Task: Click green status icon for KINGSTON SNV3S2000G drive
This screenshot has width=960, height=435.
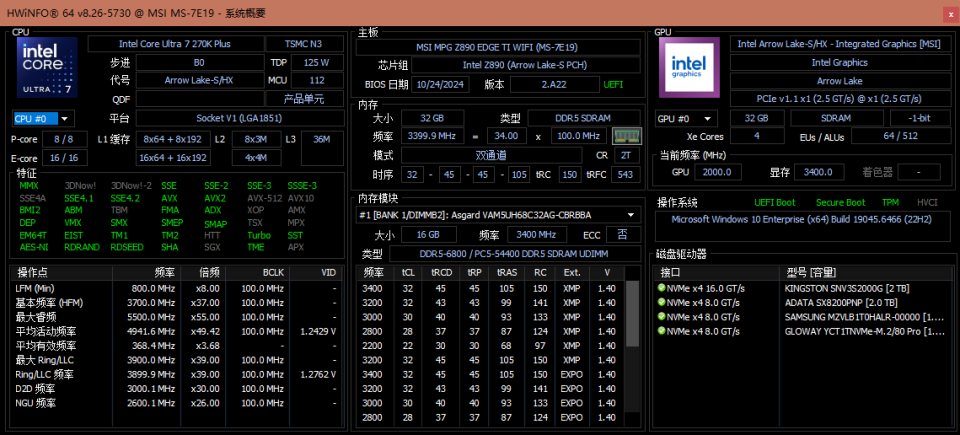Action: point(661,287)
